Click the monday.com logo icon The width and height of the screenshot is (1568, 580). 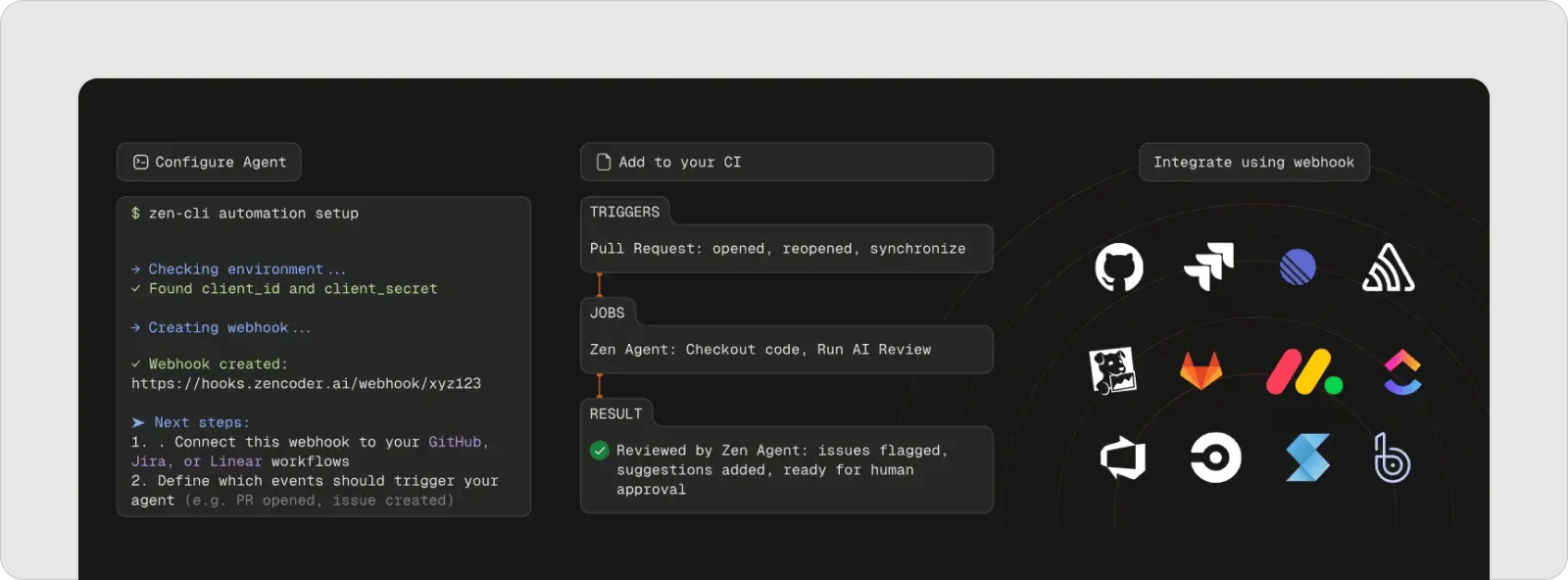pyautogui.click(x=1303, y=372)
